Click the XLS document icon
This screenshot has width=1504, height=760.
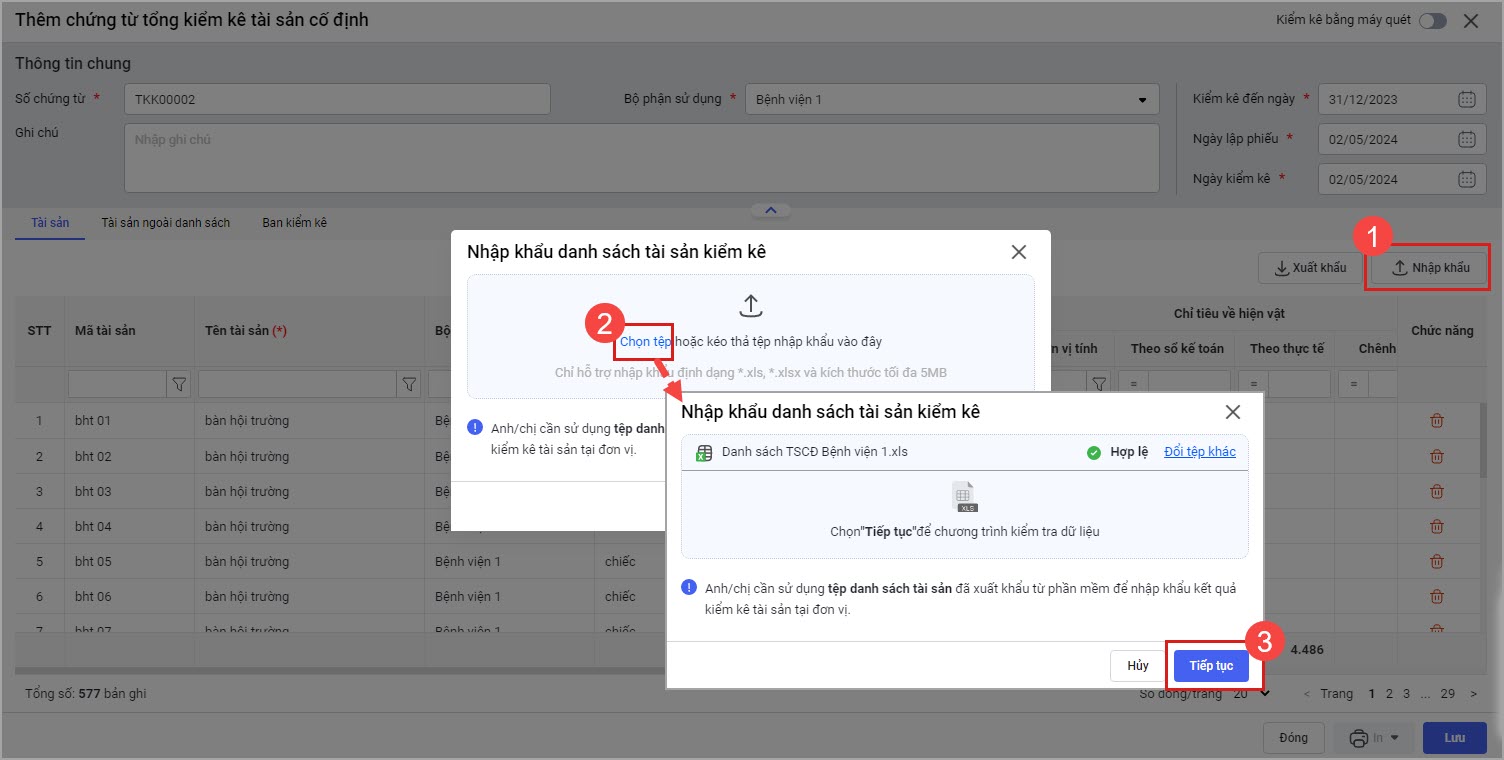pos(965,497)
